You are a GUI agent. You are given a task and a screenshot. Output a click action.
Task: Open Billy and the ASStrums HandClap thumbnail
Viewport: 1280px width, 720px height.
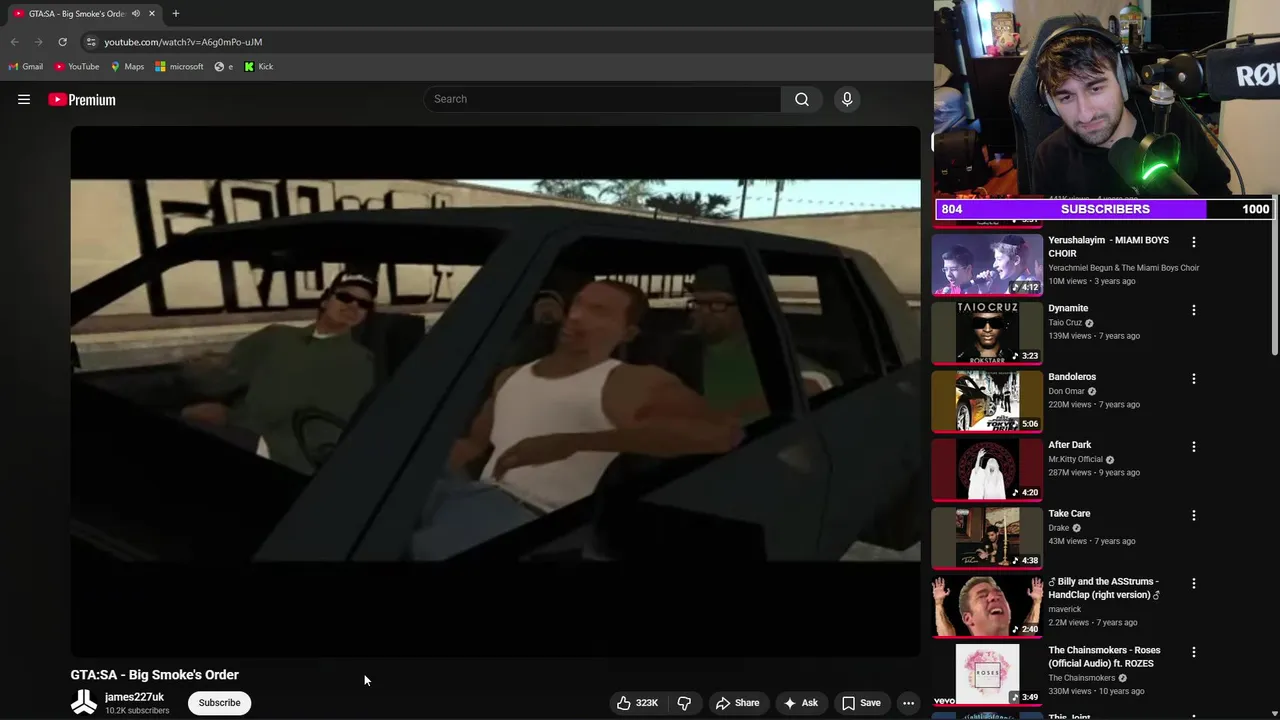[x=987, y=606]
